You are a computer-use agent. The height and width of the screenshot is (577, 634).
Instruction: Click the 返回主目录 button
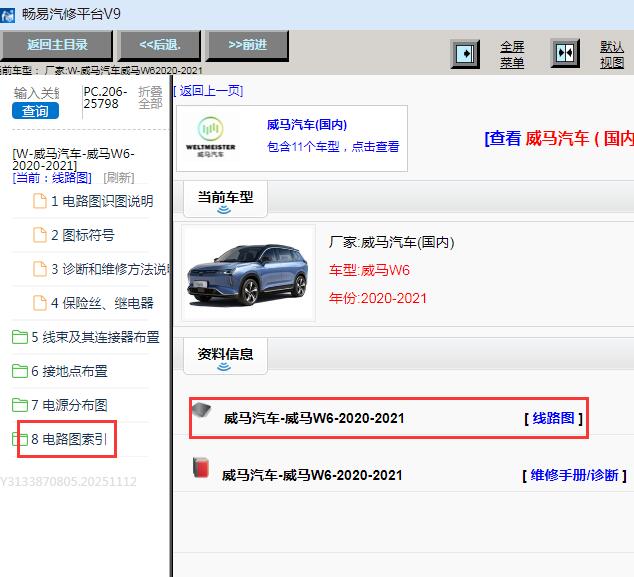coord(57,45)
